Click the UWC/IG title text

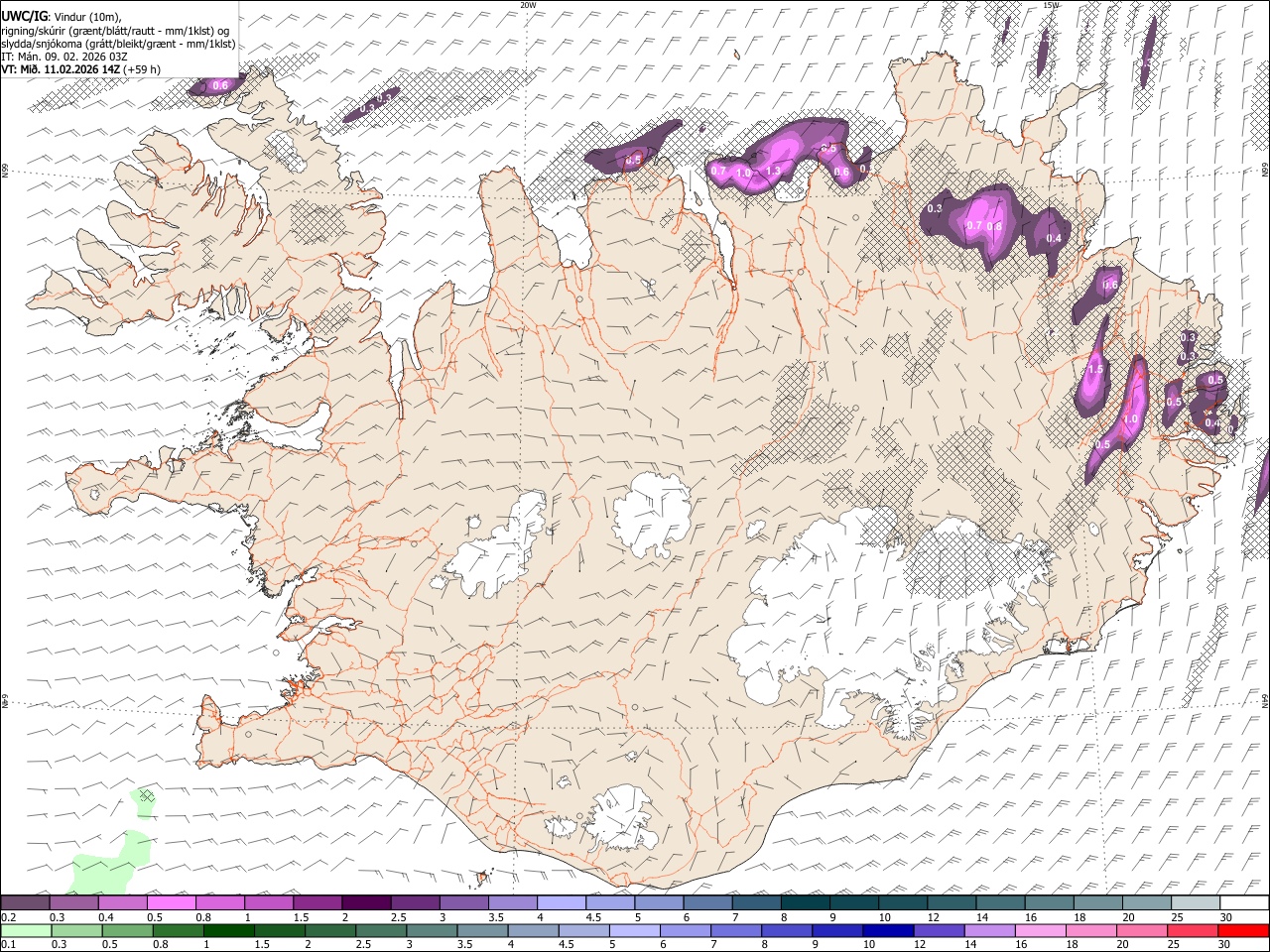[25, 16]
